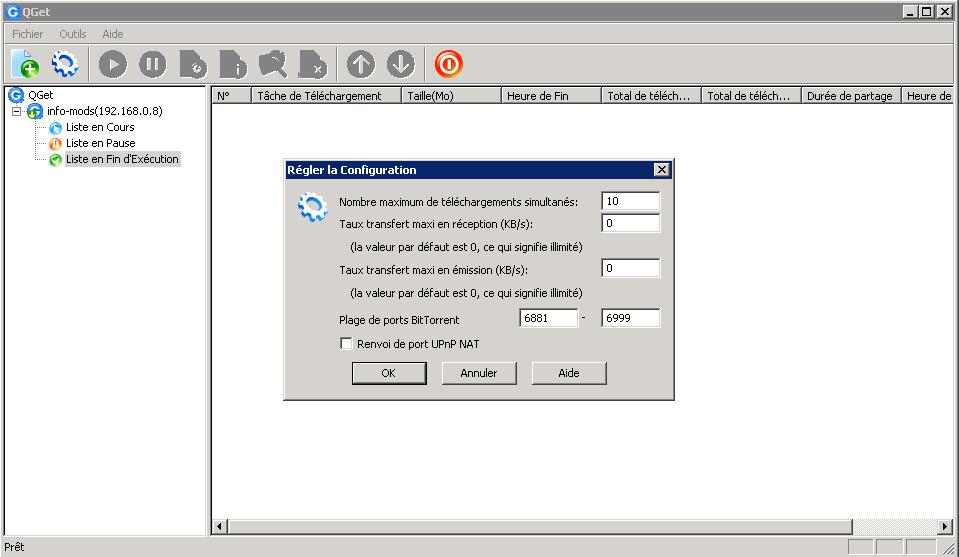959x557 pixels.
Task: Open the Fichier menu
Action: point(28,34)
